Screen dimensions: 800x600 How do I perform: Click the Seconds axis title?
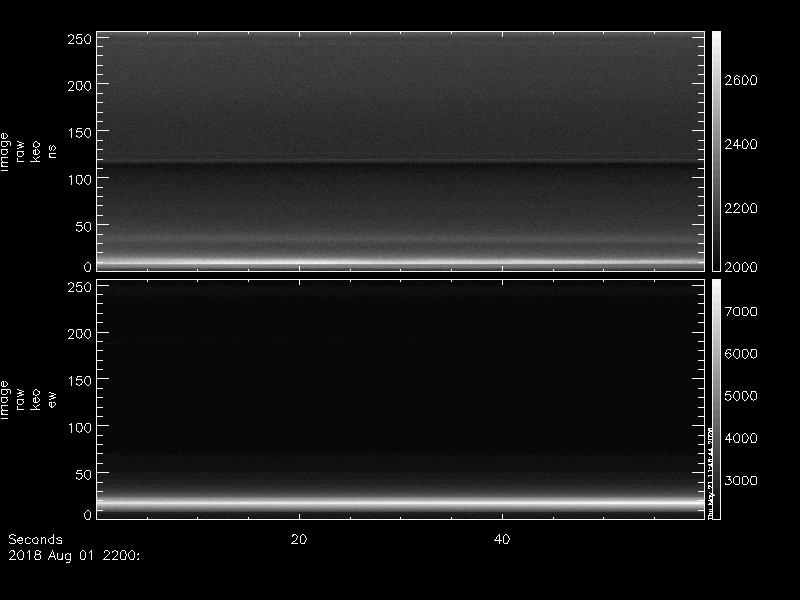pyautogui.click(x=35, y=539)
